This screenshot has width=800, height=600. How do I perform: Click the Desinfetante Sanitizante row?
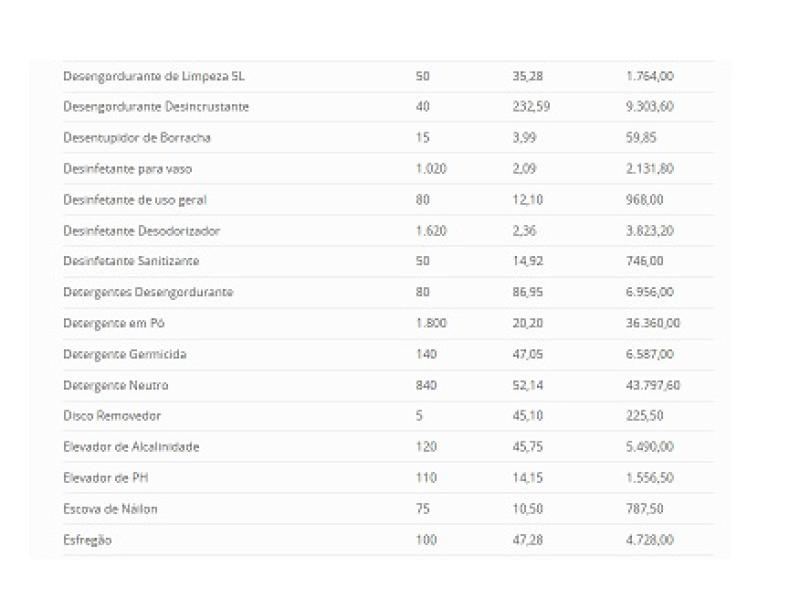coord(131,261)
